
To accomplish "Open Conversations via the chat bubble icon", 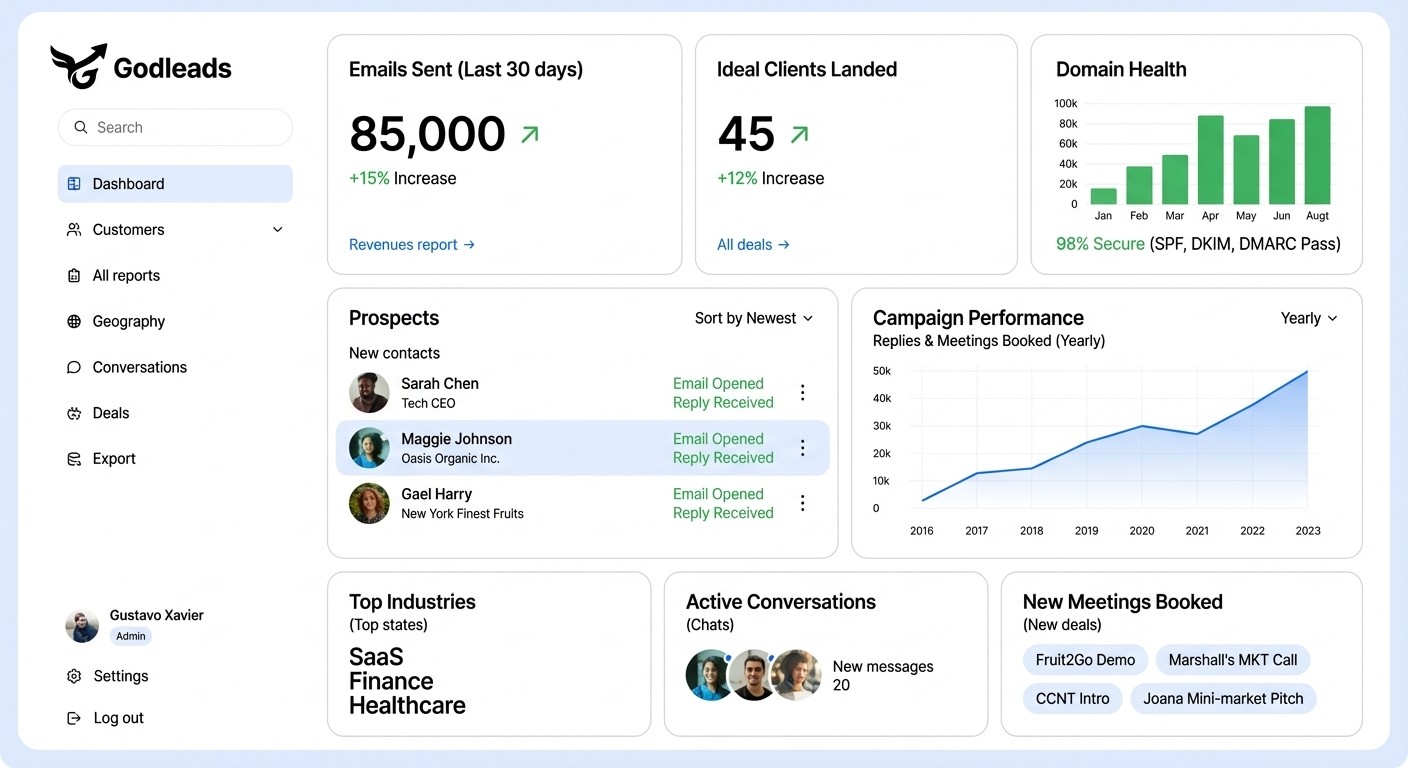I will coord(72,367).
